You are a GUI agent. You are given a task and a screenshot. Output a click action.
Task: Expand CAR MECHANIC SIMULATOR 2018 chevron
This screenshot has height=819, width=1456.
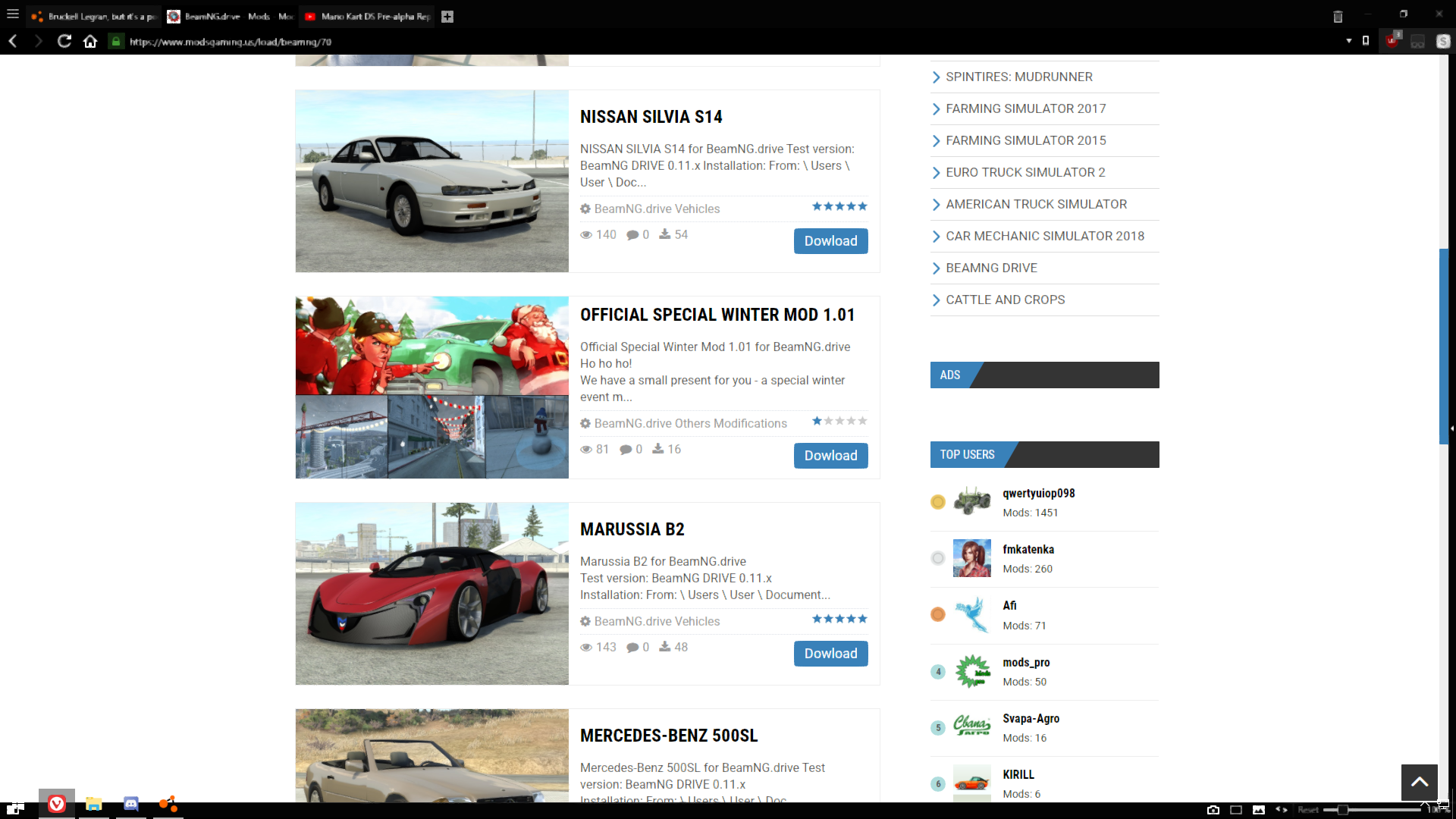936,237
